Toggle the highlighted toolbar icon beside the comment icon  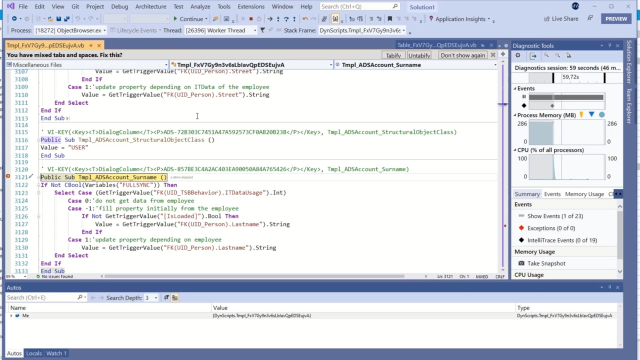click(335, 19)
